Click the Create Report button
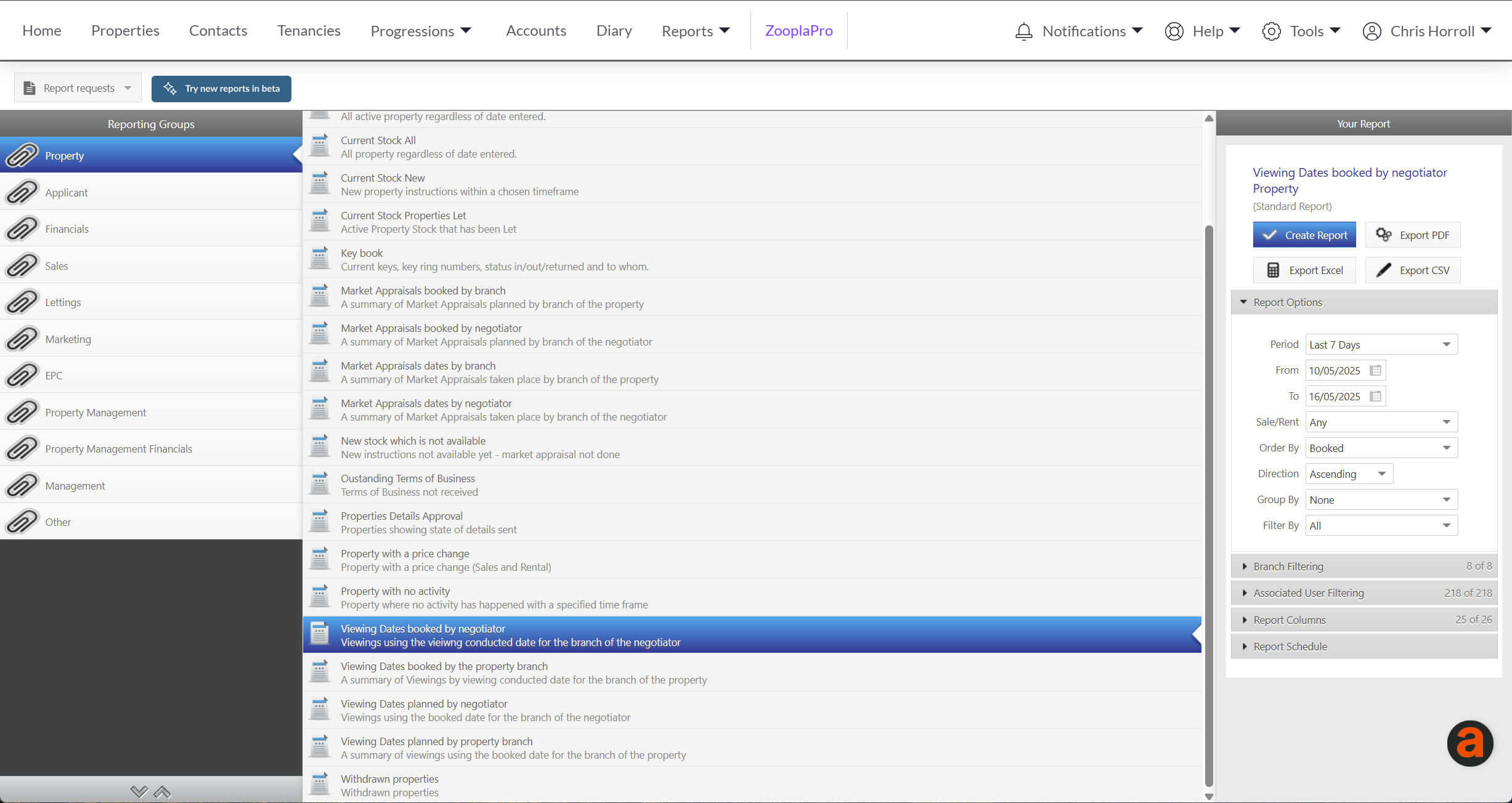Image resolution: width=1512 pixels, height=803 pixels. 1304,235
